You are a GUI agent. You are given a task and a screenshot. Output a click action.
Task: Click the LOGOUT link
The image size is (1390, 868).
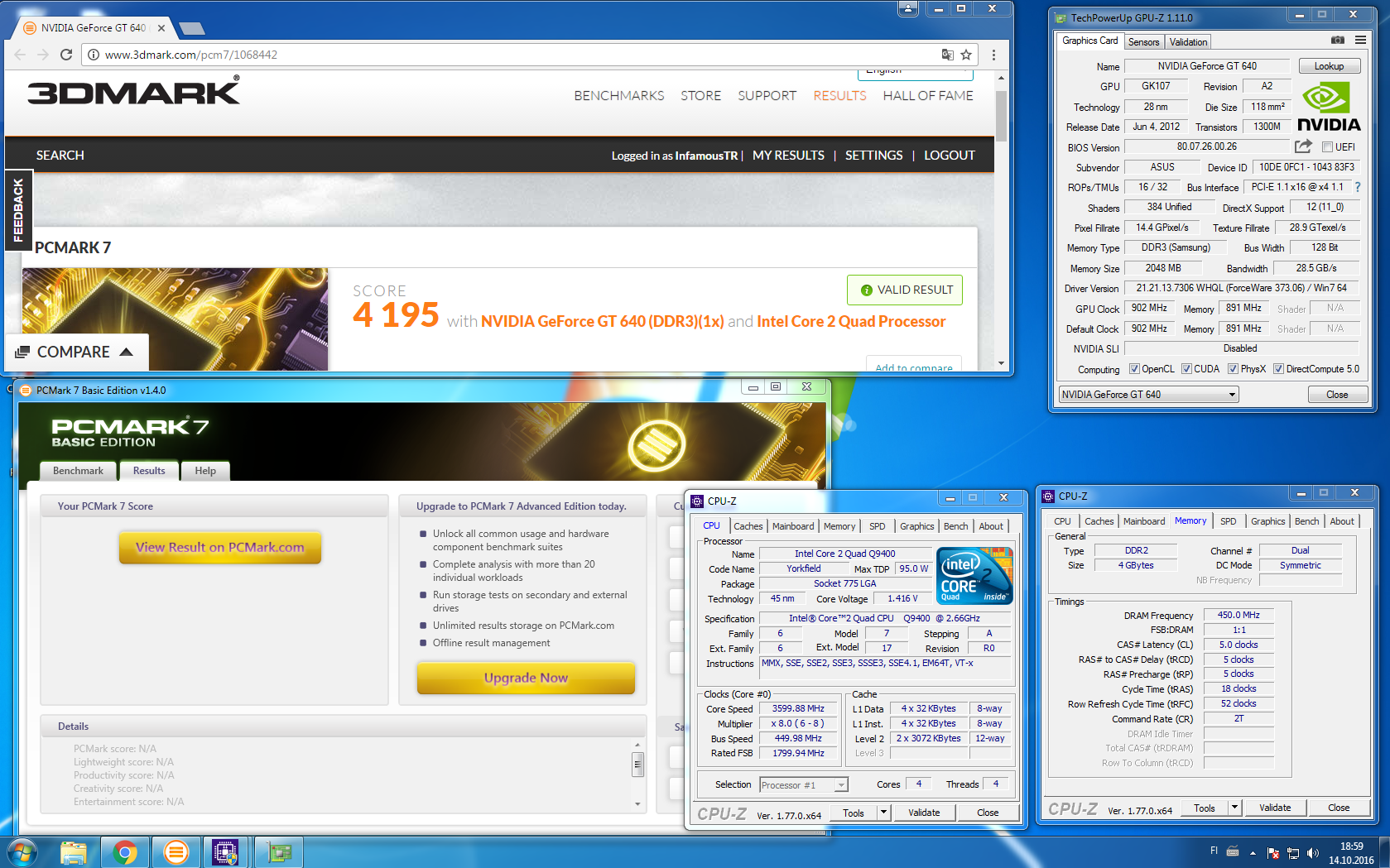[950, 156]
